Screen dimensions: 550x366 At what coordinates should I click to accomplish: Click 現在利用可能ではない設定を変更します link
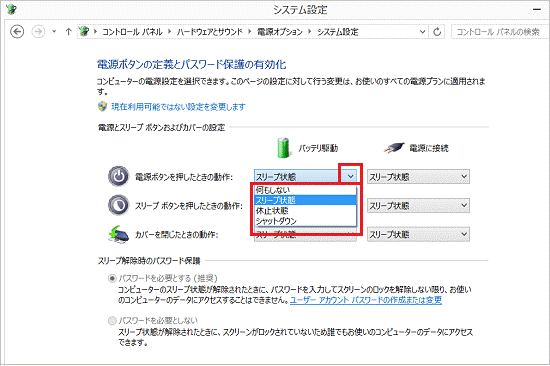(178, 107)
